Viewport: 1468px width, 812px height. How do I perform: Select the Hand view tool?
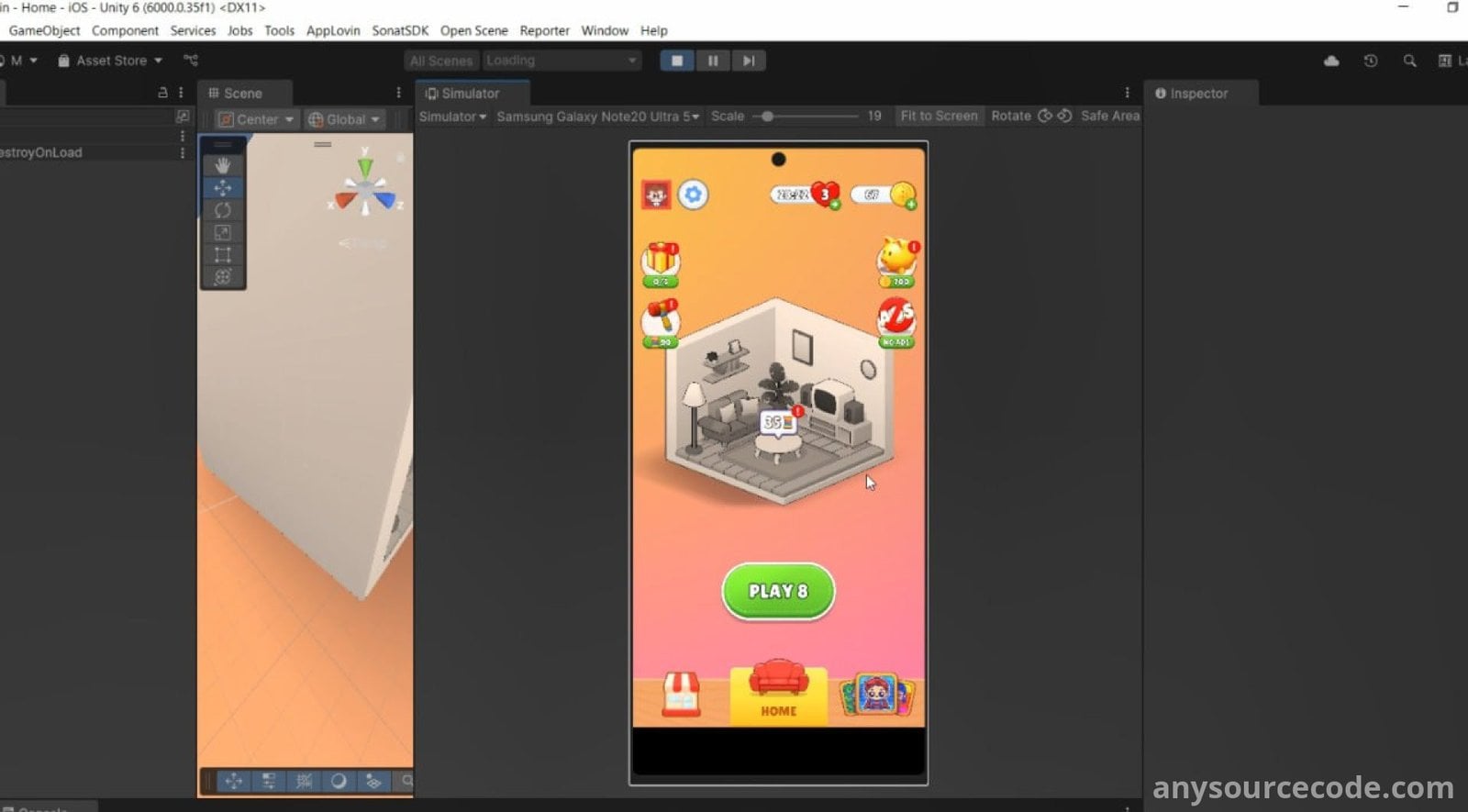coord(222,165)
